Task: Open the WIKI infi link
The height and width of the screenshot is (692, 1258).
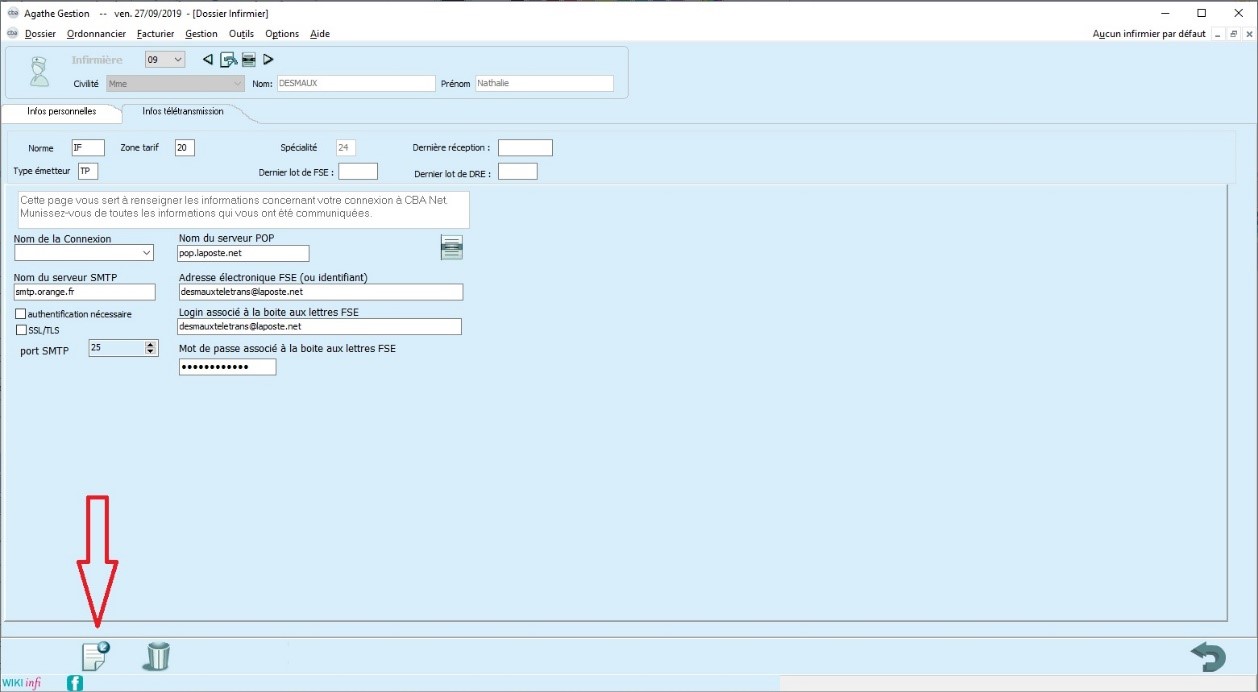Action: pyautogui.click(x=21, y=683)
